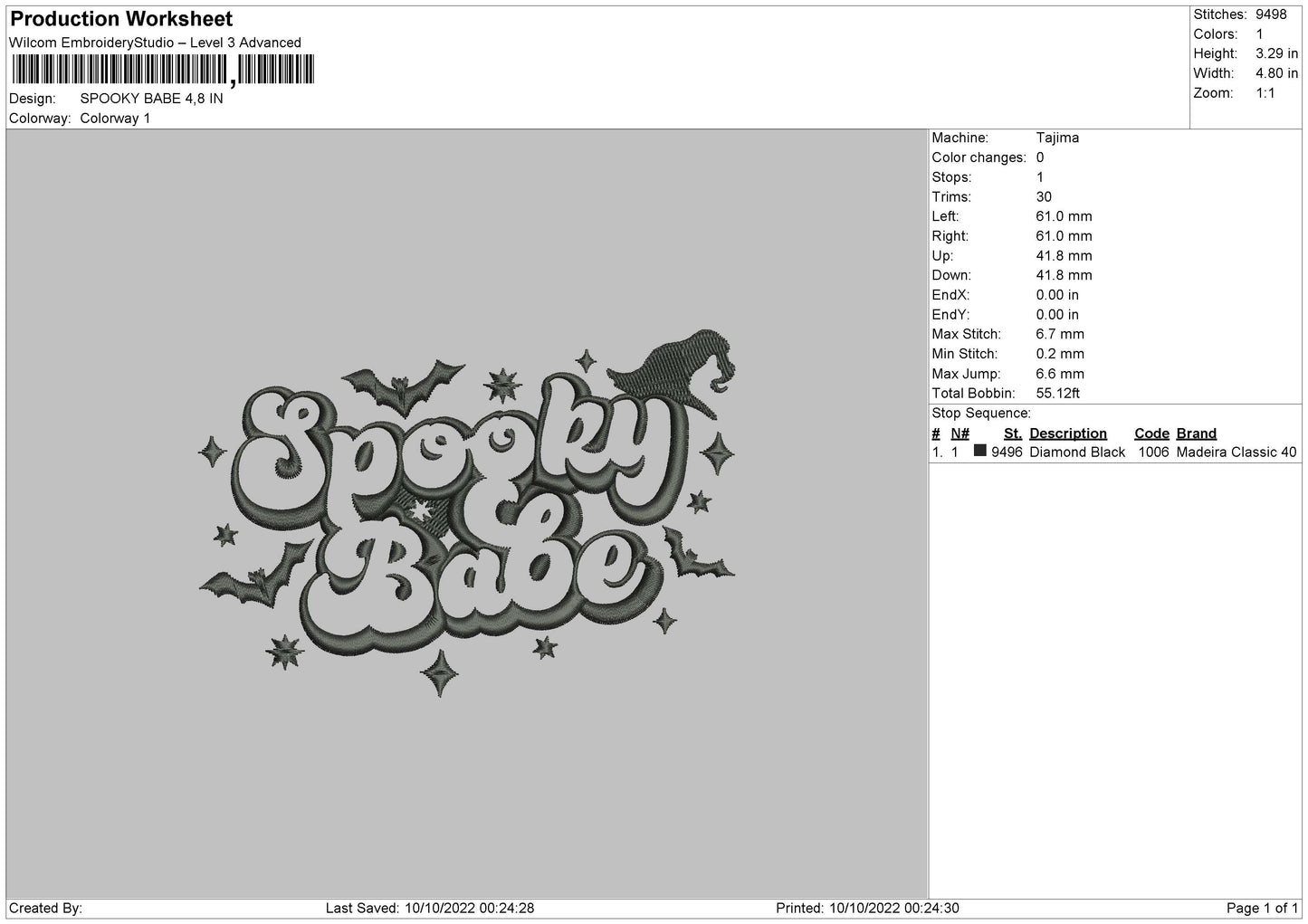Click the Zoom value '1:1'
This screenshot has width=1308, height=924.
[1265, 93]
